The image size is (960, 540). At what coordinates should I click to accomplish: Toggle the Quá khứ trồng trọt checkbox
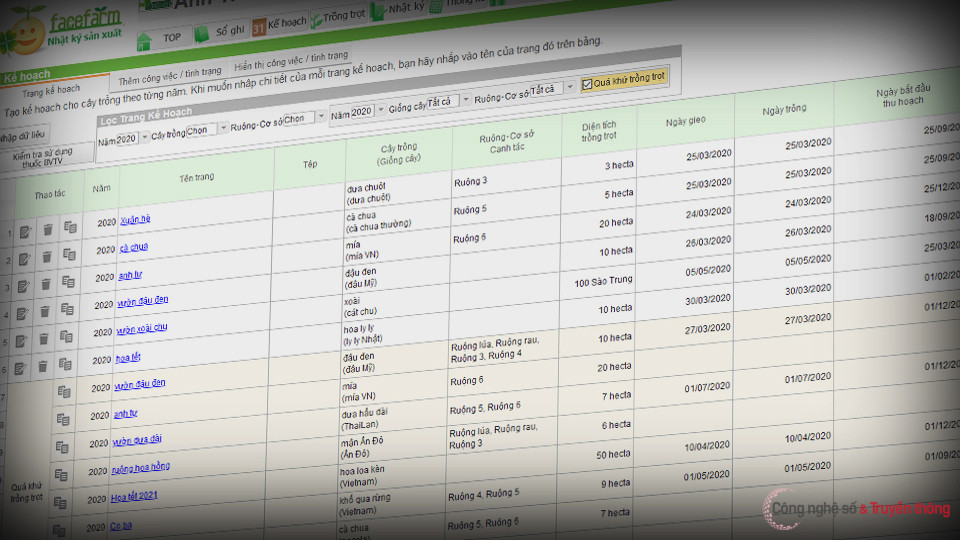(x=587, y=85)
